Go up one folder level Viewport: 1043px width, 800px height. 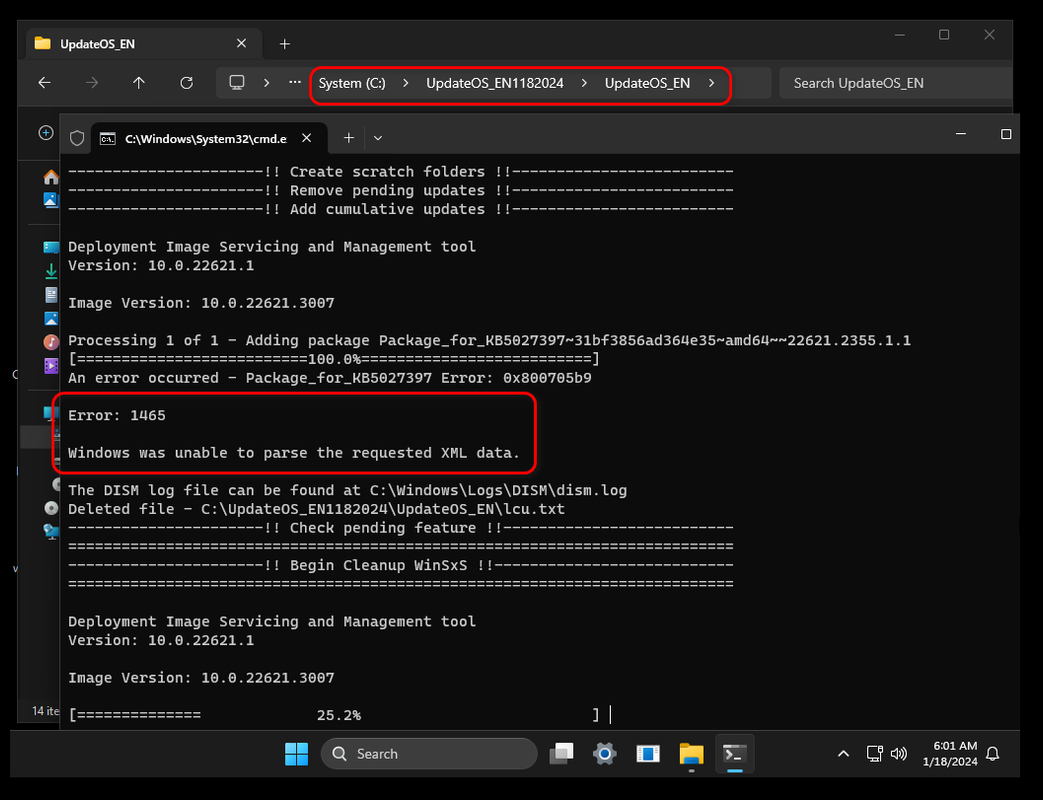coord(138,83)
